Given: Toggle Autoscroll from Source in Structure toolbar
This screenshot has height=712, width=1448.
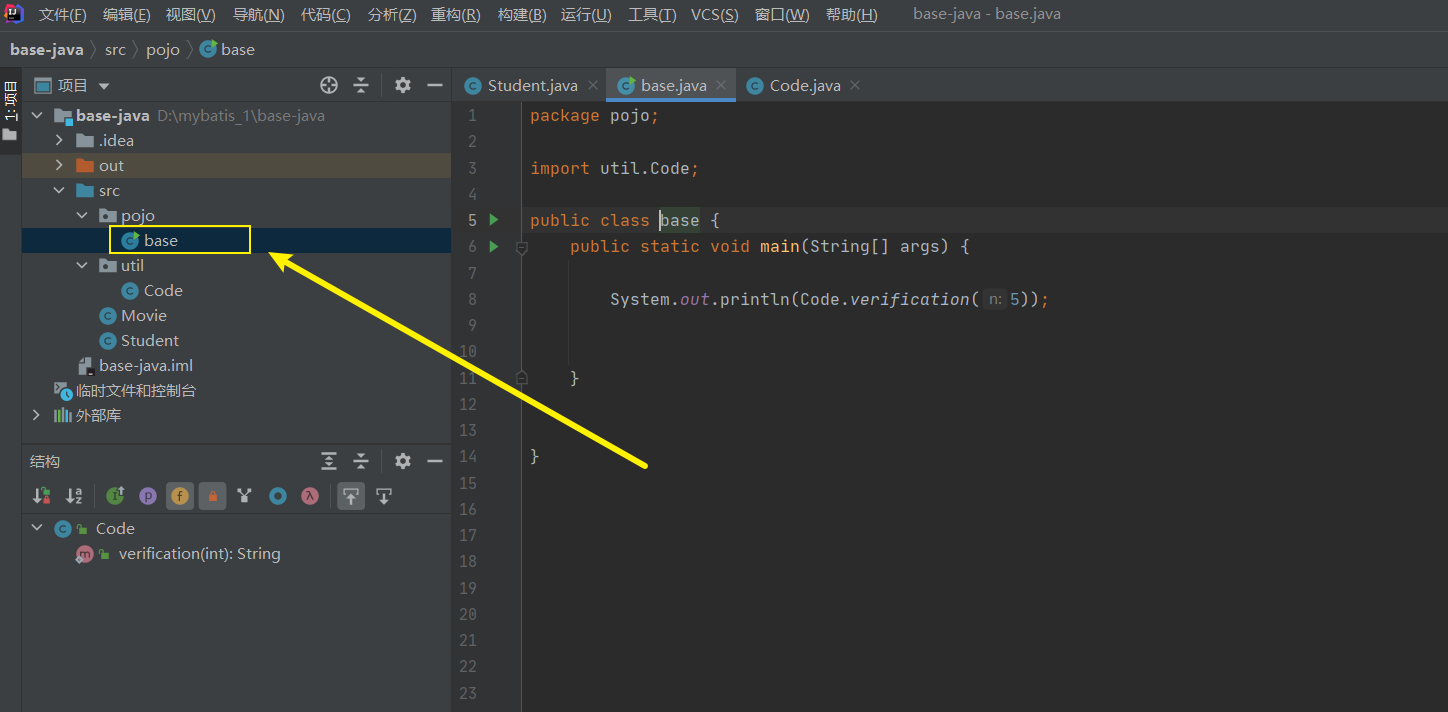Looking at the screenshot, I should click(383, 495).
